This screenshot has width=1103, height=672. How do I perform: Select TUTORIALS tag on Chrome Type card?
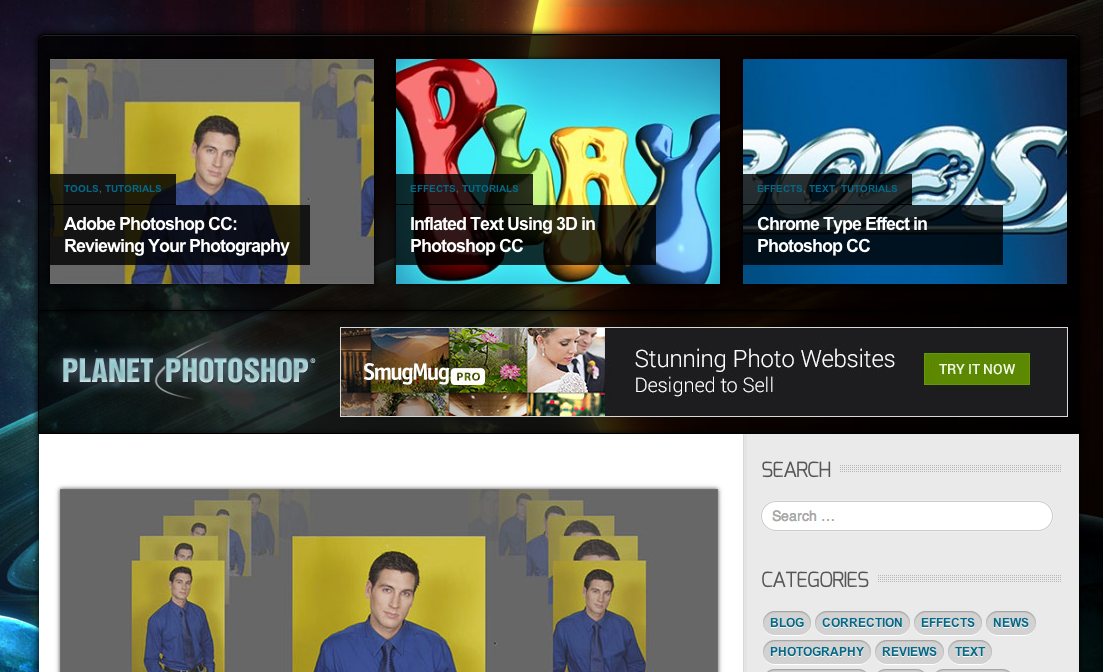click(869, 189)
